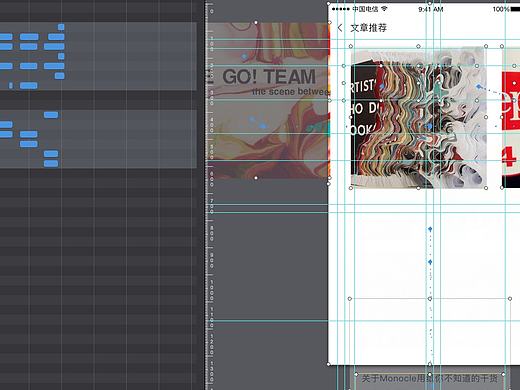Click the 9:41 AM time in the phone status bar
Viewport: 520px width, 390px height.
pos(431,9)
